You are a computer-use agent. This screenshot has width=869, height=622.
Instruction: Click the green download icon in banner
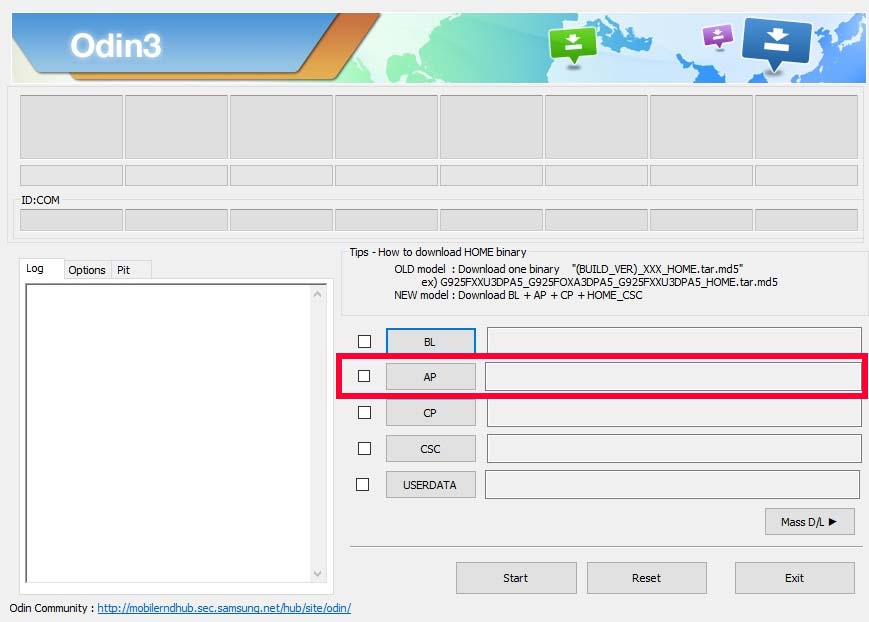(x=572, y=47)
